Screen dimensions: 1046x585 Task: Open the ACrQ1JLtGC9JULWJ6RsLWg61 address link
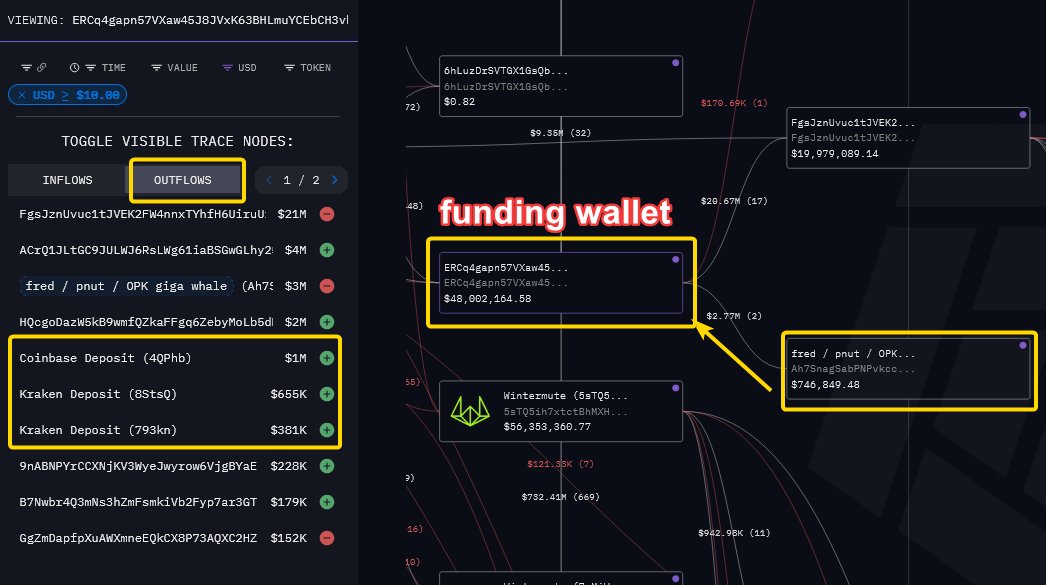(146, 250)
